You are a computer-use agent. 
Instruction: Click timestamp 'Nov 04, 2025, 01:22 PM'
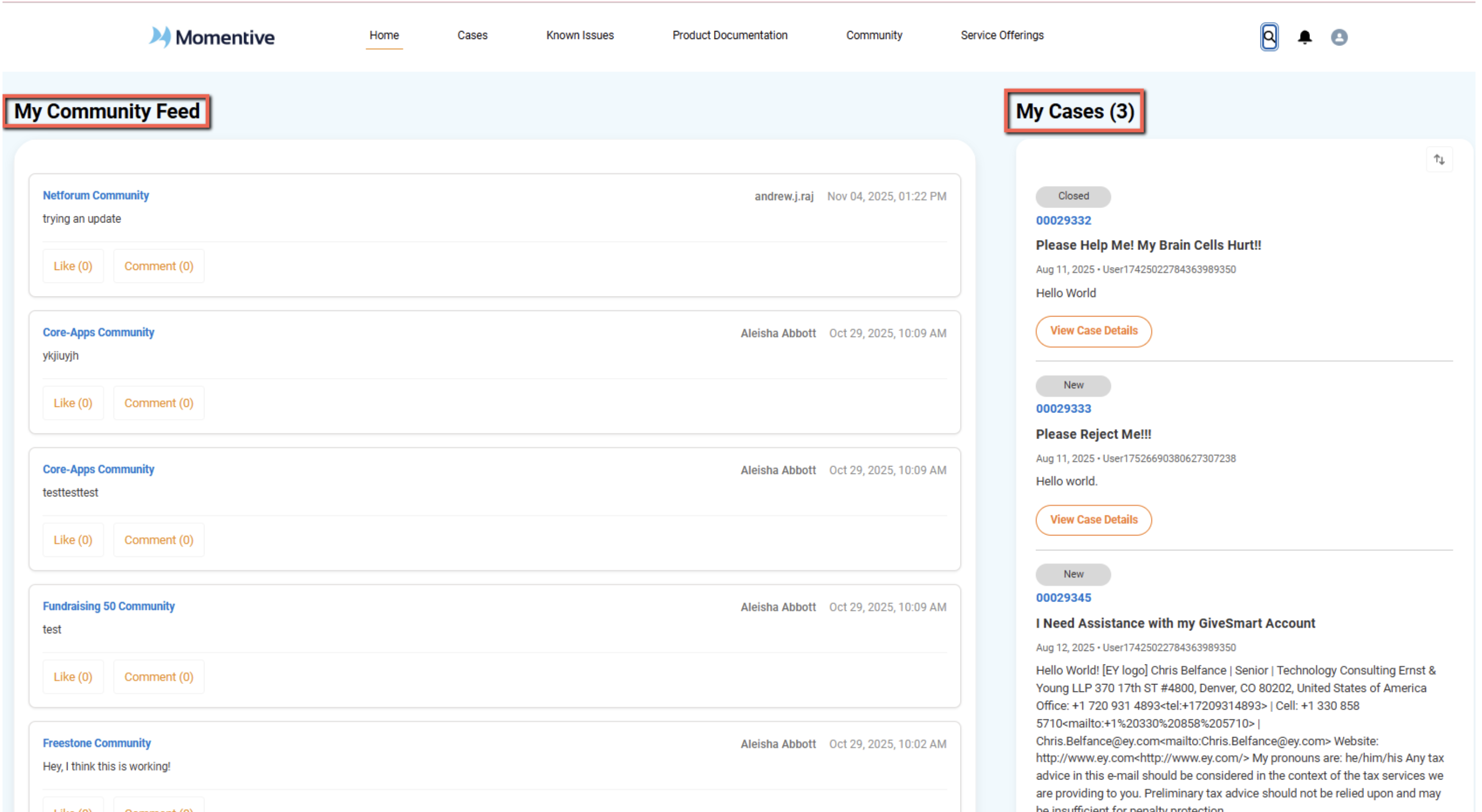(x=886, y=196)
